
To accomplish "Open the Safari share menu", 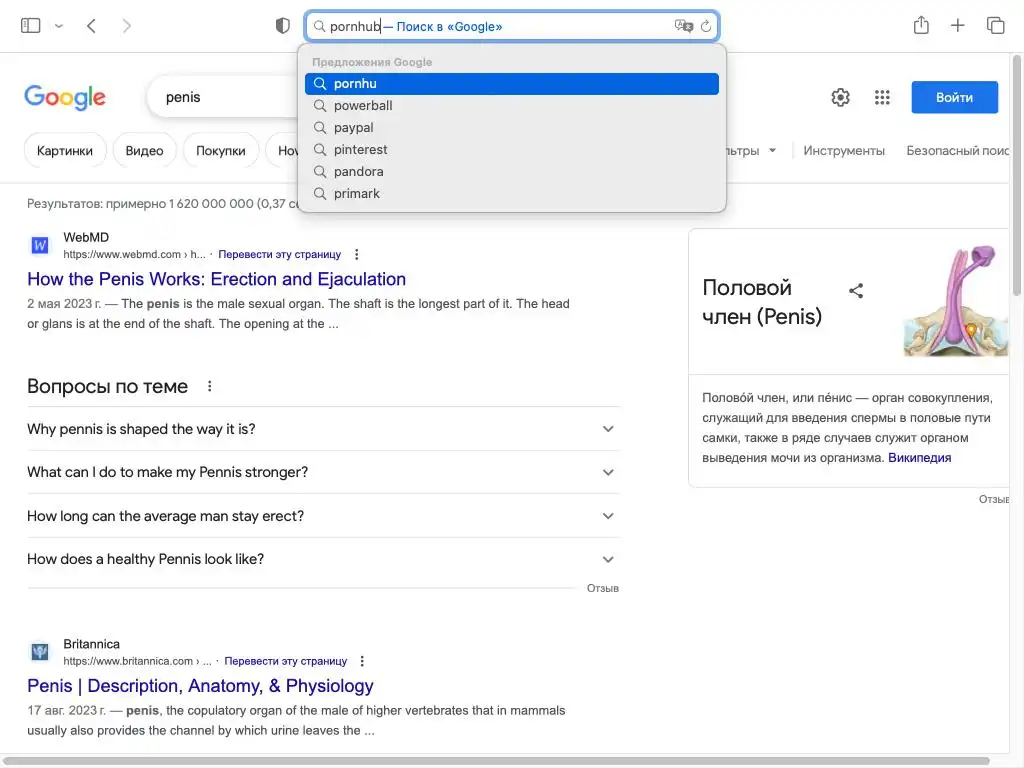I will pyautogui.click(x=921, y=26).
